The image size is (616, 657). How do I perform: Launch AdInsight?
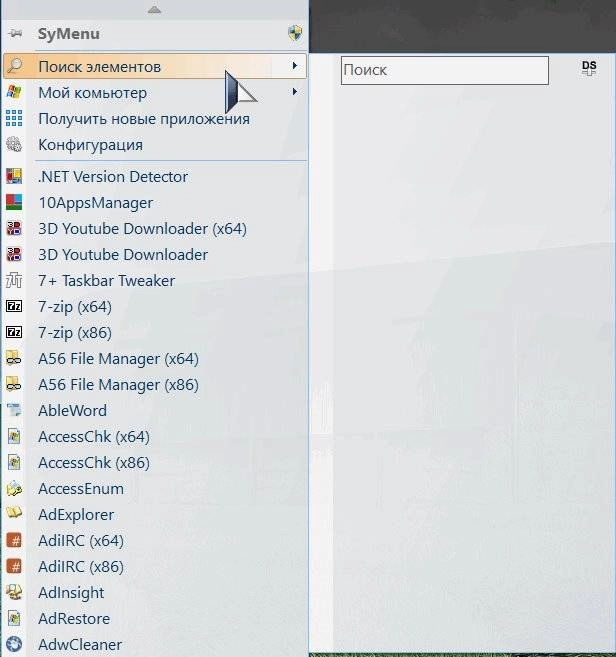155,592
